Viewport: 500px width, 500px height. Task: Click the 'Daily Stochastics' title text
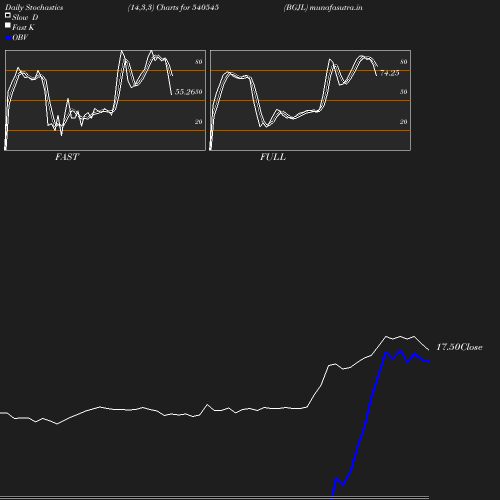[34, 8]
